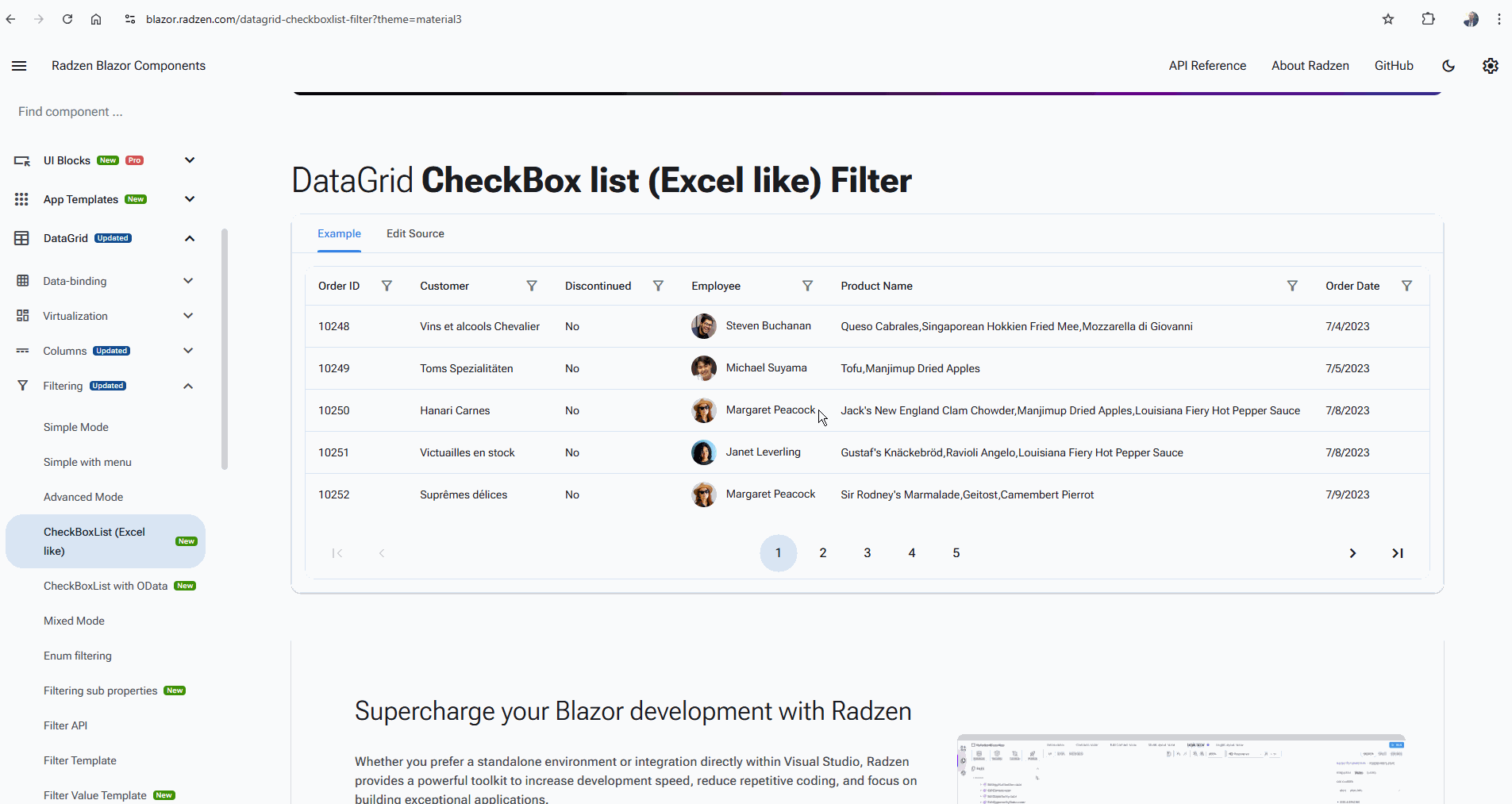Click the browser address bar URL

[304, 19]
